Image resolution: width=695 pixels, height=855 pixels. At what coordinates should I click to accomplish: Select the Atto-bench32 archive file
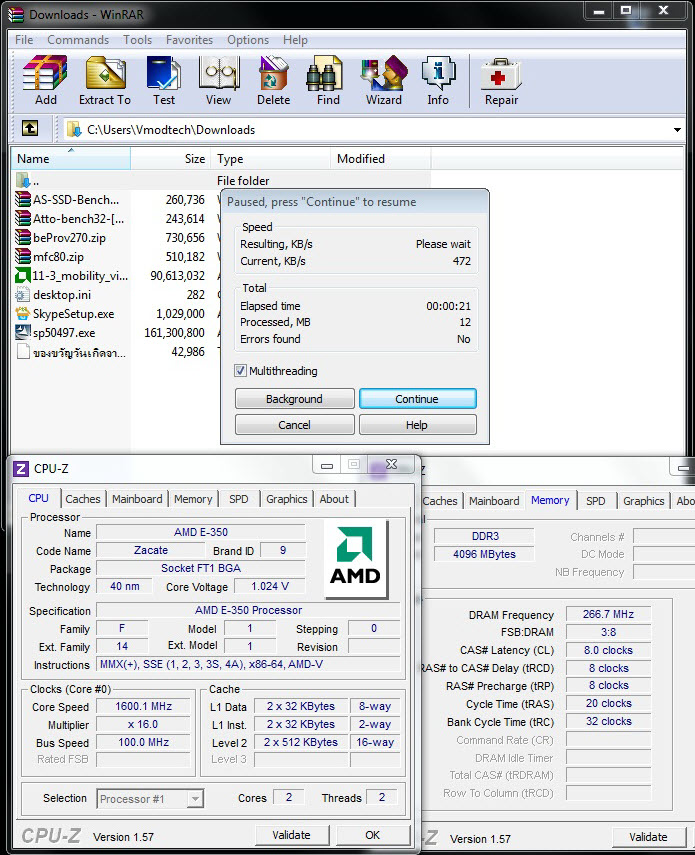tap(70, 219)
